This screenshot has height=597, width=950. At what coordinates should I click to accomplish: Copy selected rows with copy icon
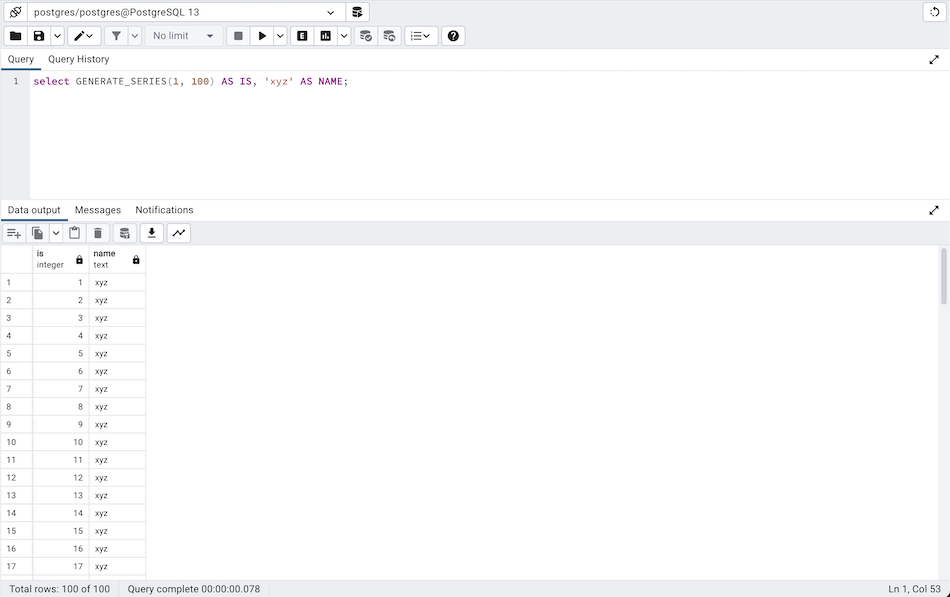pyautogui.click(x=38, y=232)
